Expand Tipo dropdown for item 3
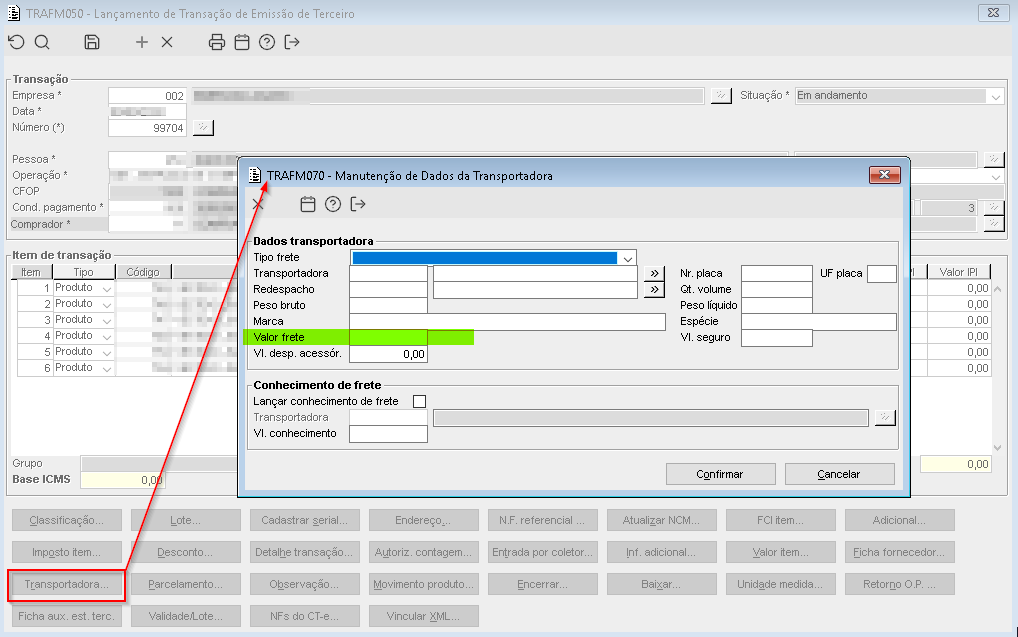This screenshot has height=637, width=1018. click(107, 320)
